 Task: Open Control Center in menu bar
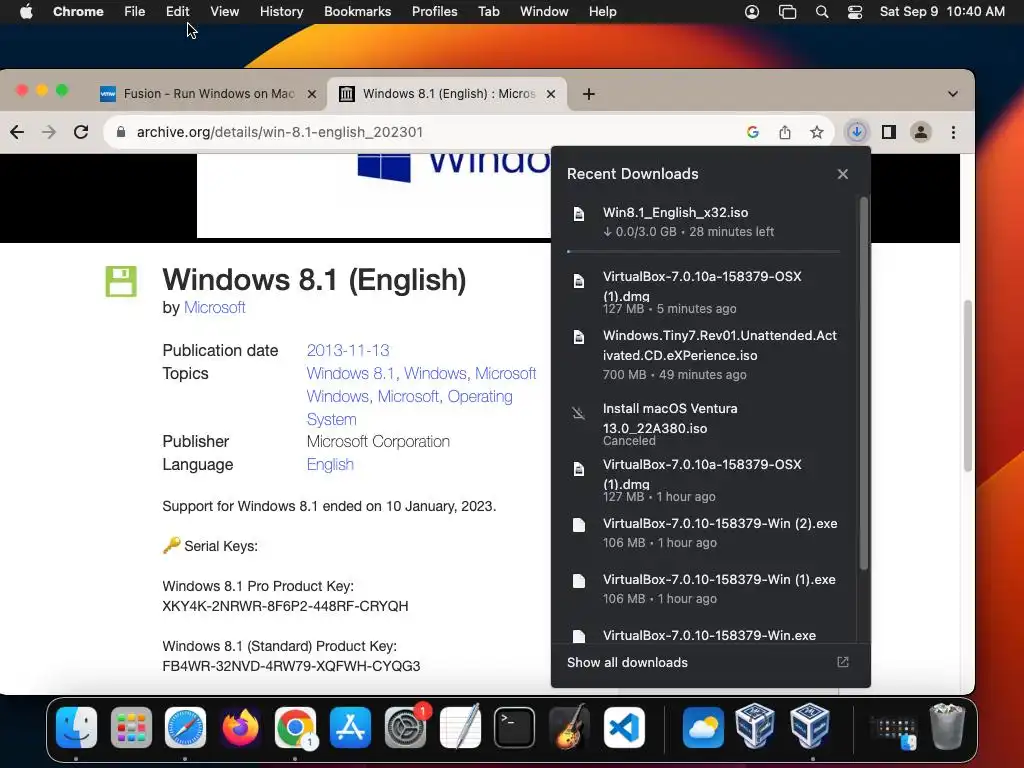855,12
